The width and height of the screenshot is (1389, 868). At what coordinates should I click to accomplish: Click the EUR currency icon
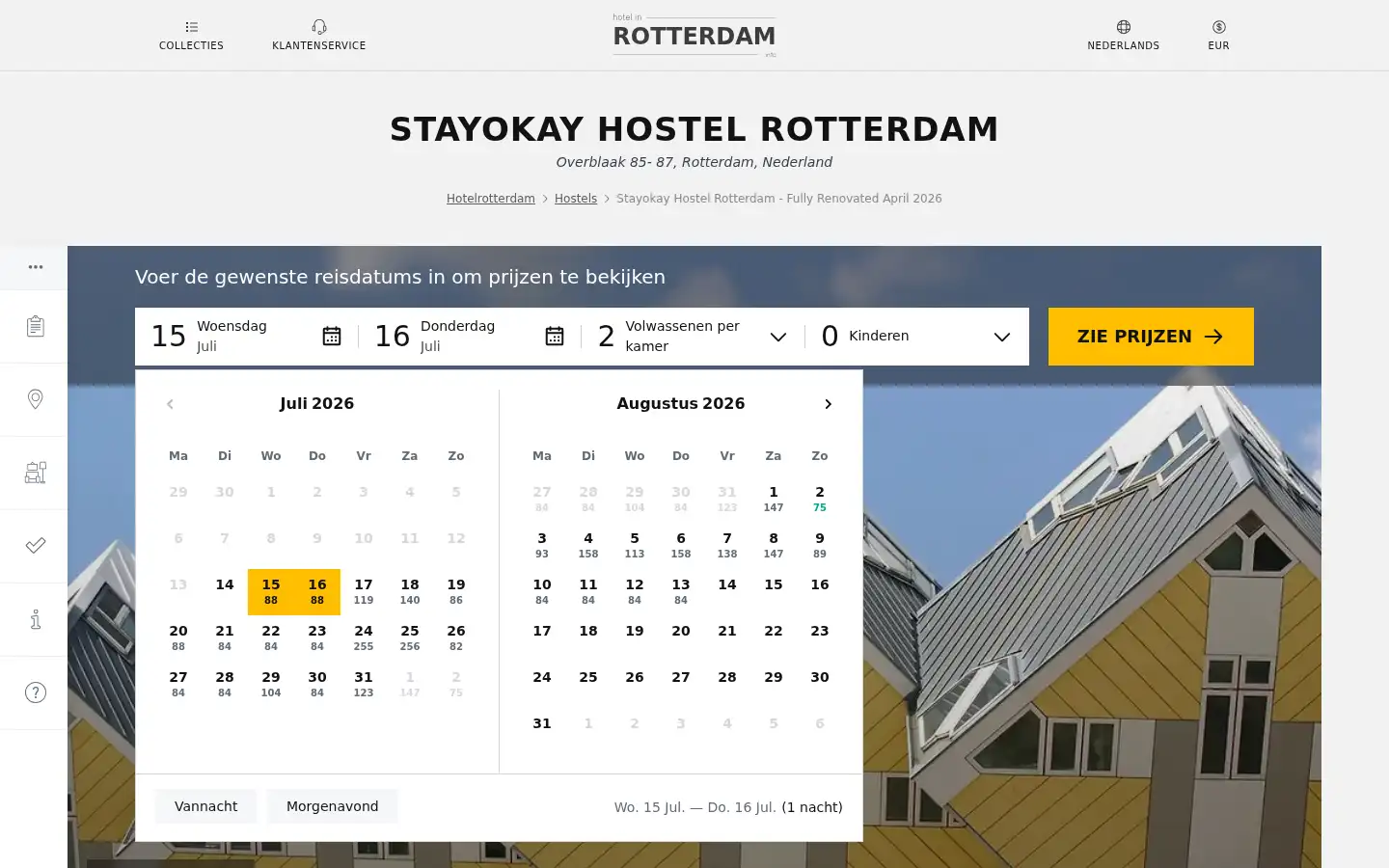click(1219, 27)
